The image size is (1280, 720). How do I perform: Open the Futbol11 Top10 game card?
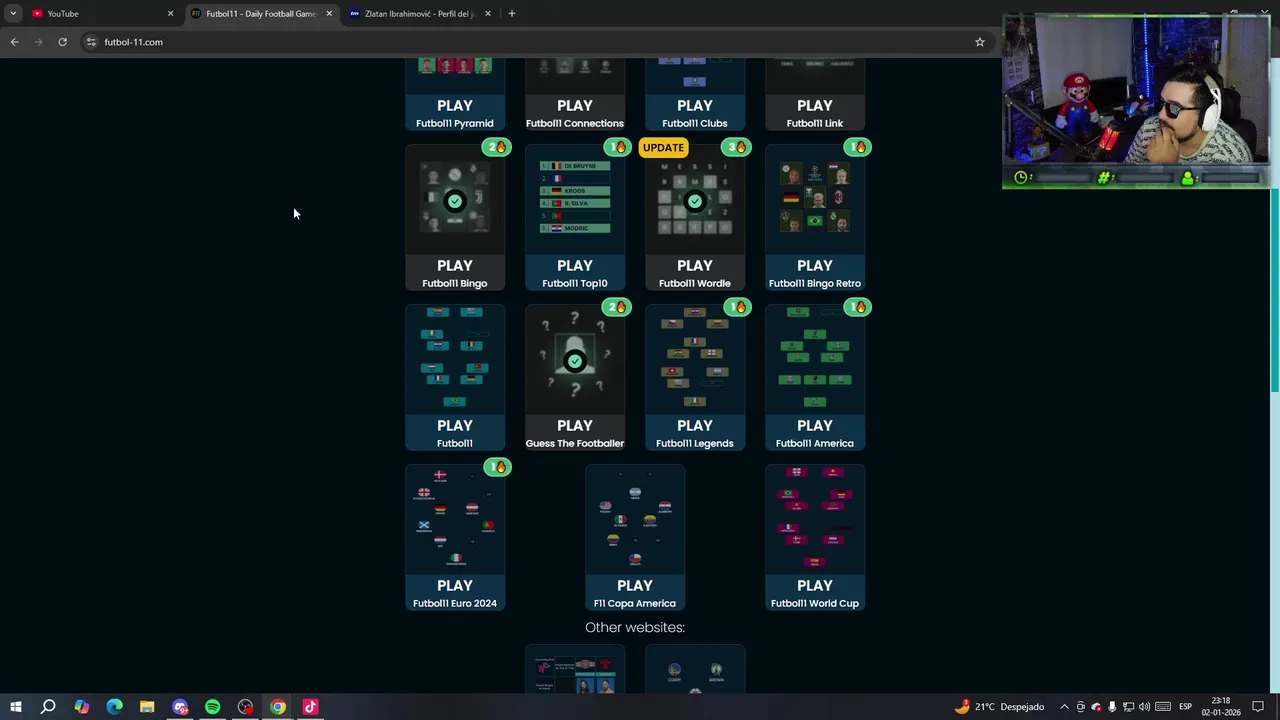click(x=575, y=218)
